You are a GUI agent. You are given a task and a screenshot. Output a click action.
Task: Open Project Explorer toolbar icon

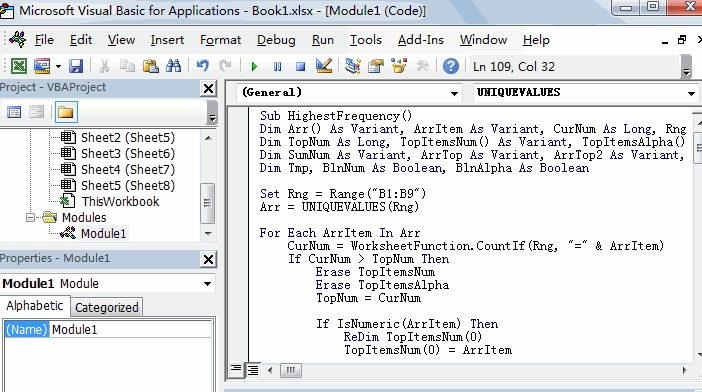353,66
